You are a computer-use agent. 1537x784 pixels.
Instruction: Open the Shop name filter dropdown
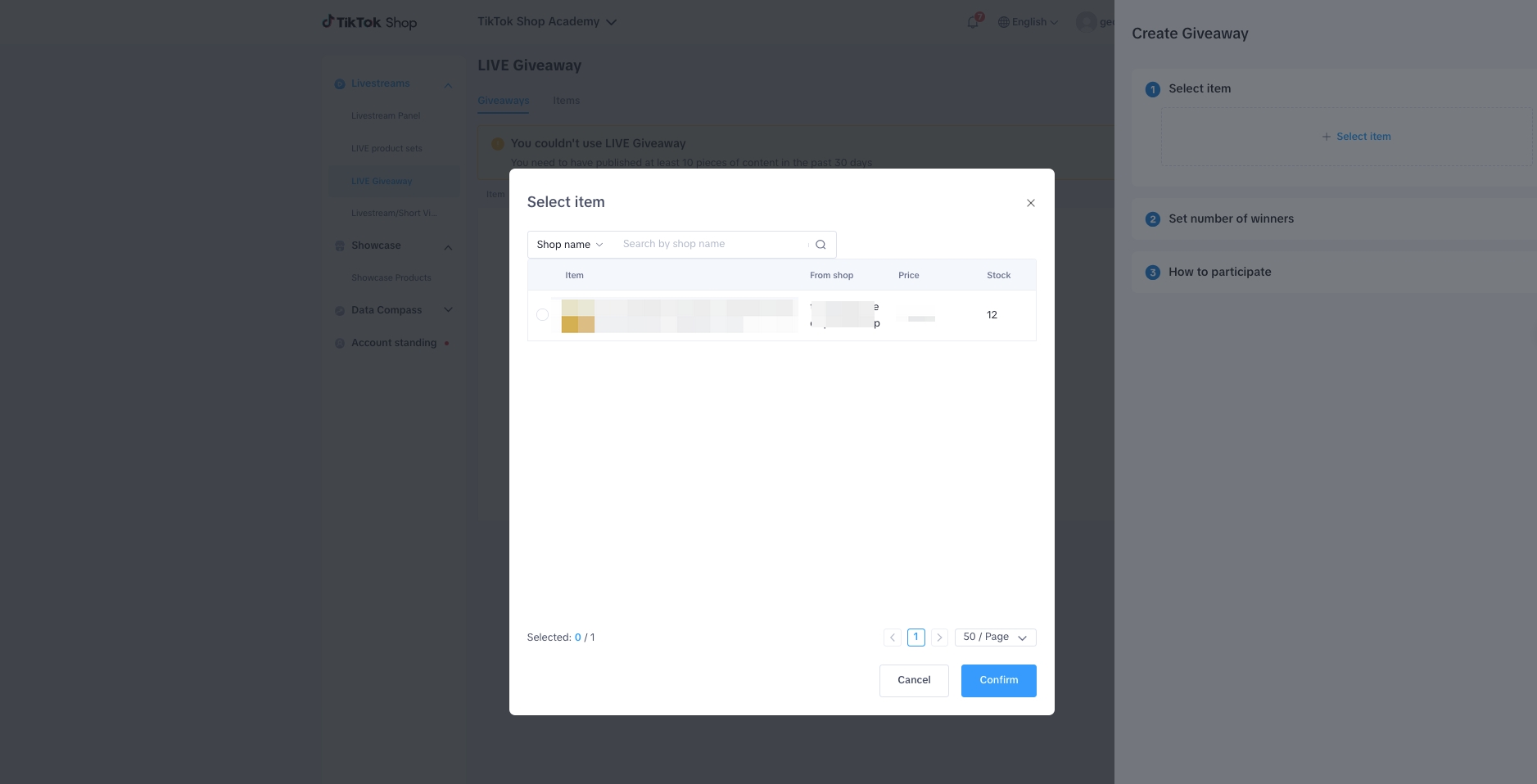click(570, 245)
